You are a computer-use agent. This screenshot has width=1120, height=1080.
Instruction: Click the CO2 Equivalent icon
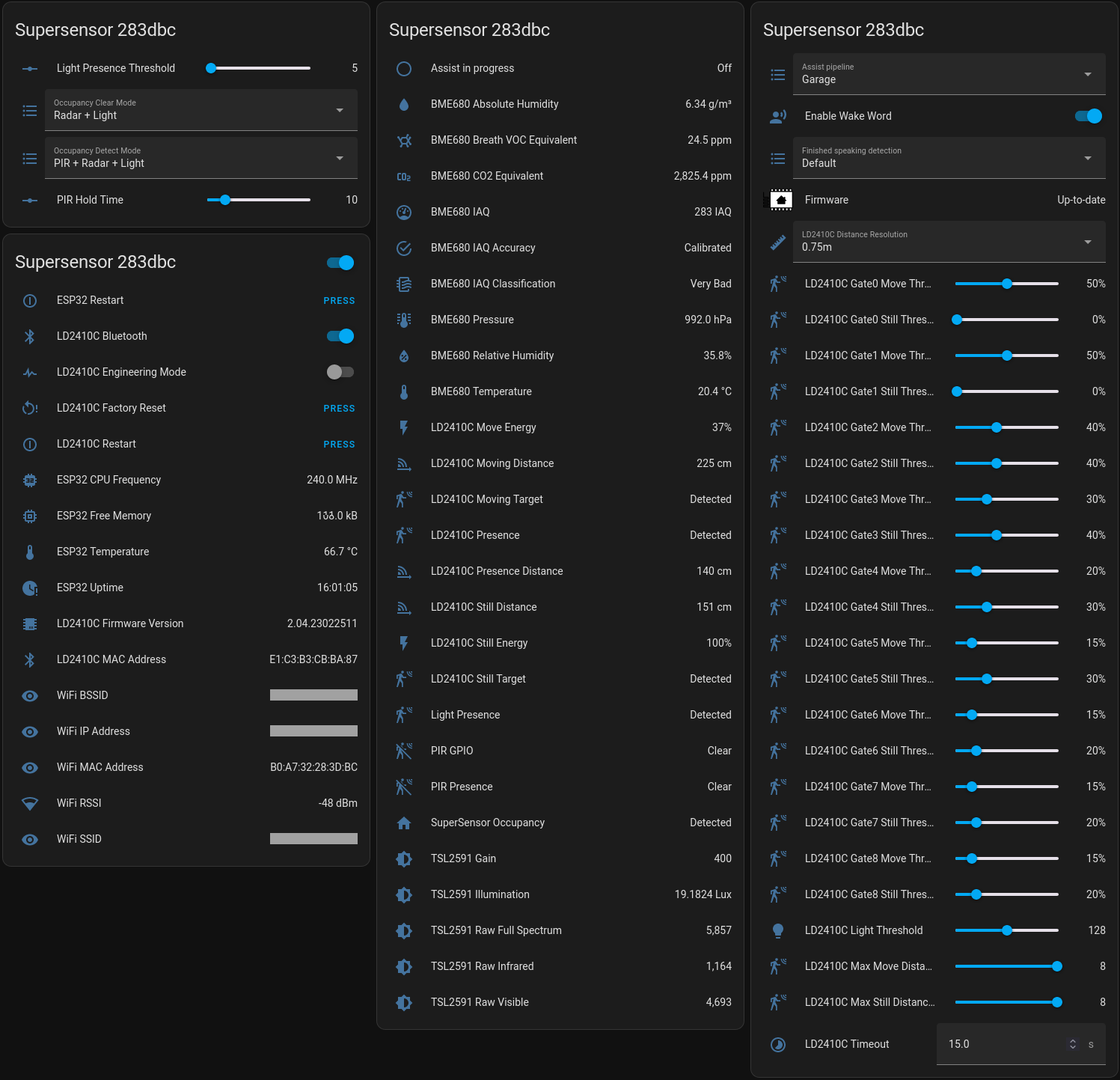pyautogui.click(x=404, y=176)
